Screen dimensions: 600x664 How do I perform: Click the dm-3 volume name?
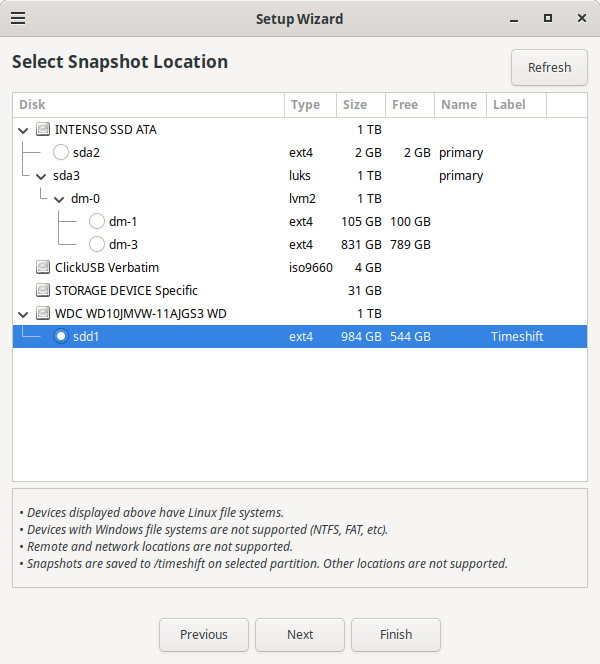point(123,244)
